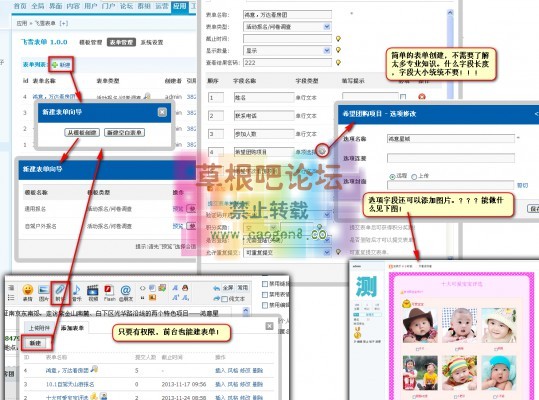Tick the plain text checkbox in the editor
539x400 pixels.
[x=224, y=299]
